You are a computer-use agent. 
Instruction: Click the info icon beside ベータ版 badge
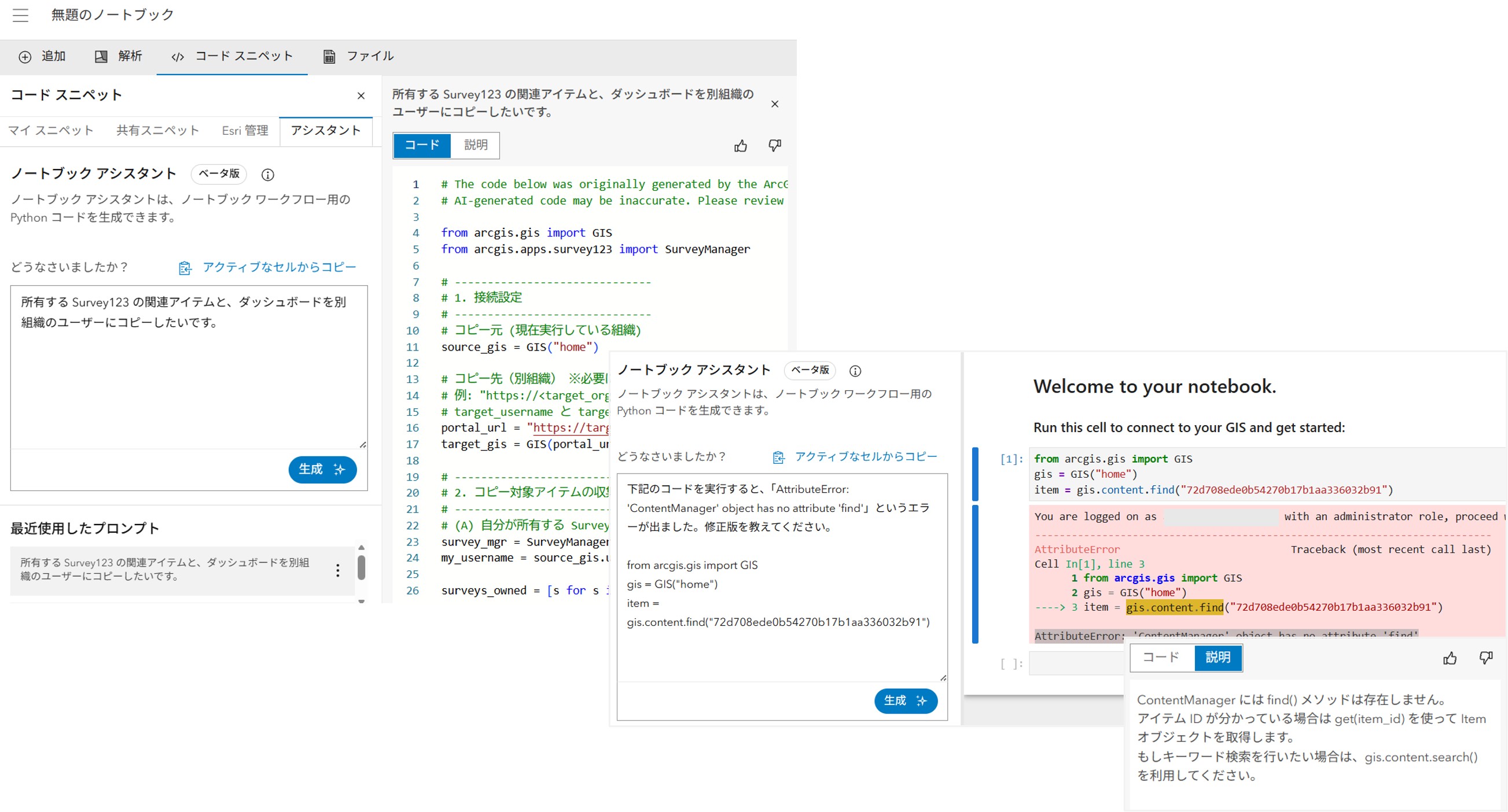tap(267, 174)
